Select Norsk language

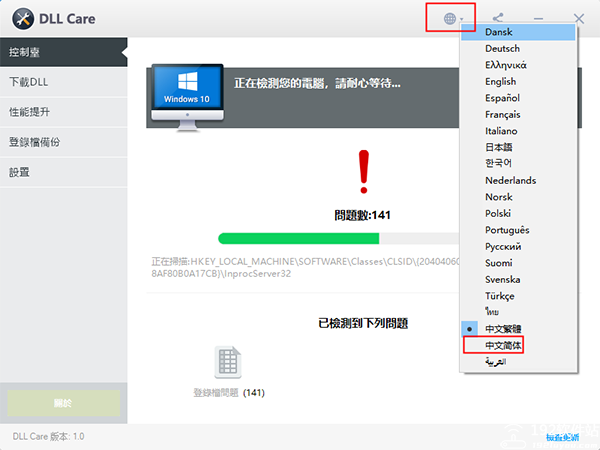(x=518, y=197)
